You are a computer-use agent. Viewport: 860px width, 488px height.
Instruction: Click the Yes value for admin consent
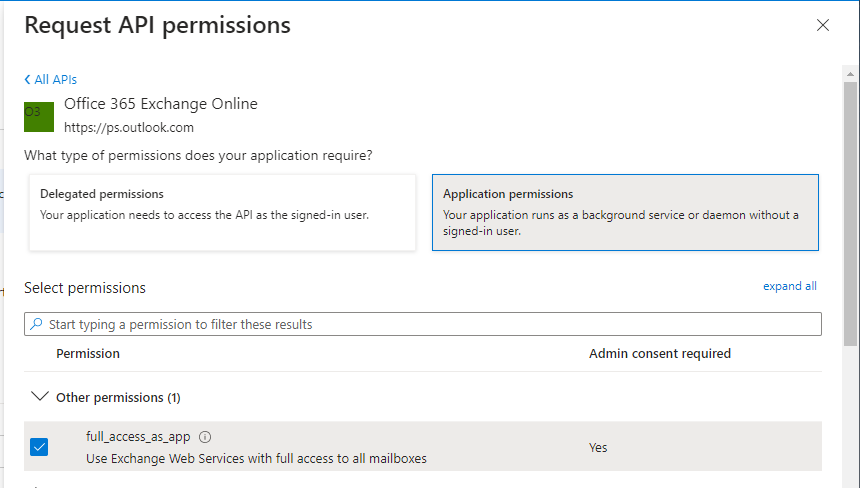click(598, 447)
